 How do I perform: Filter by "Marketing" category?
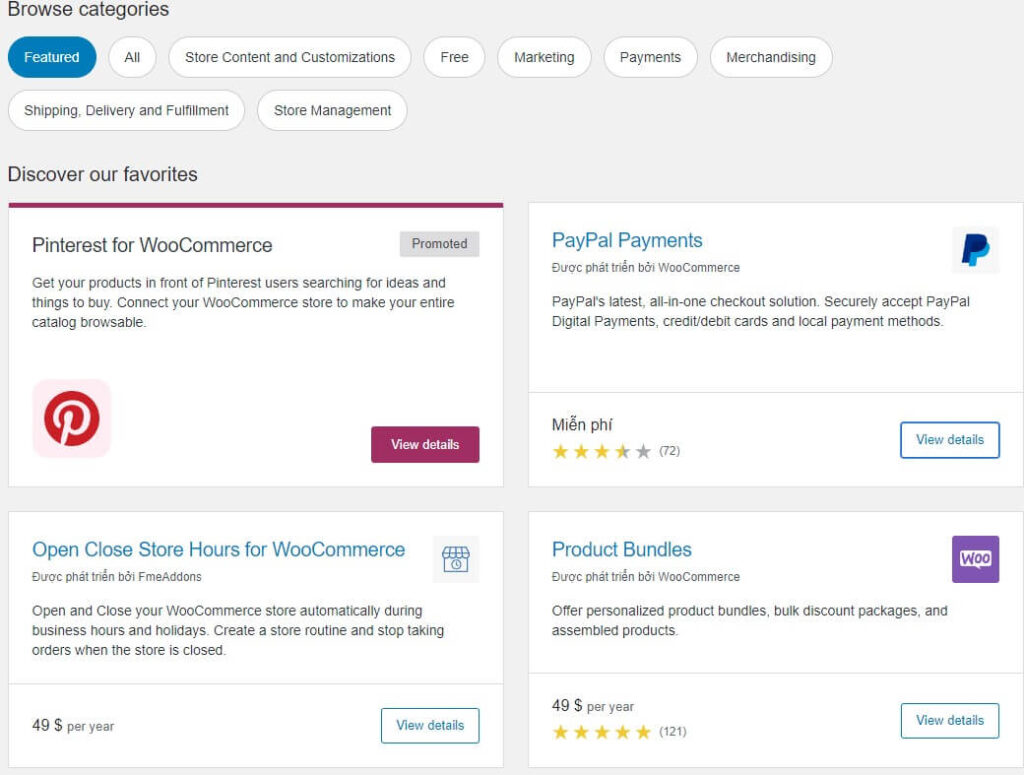(544, 57)
